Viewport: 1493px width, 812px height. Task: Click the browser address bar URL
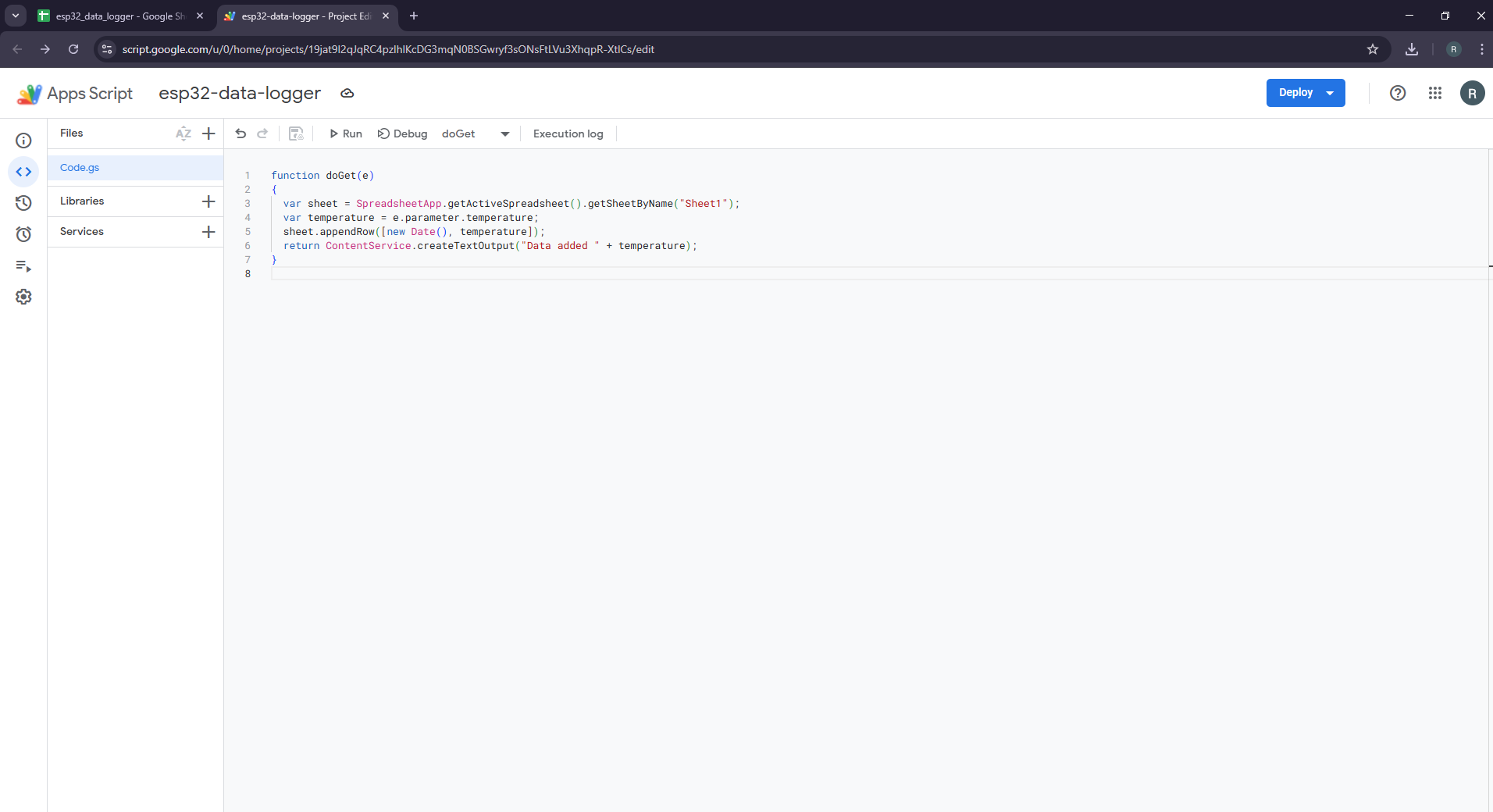coord(388,49)
